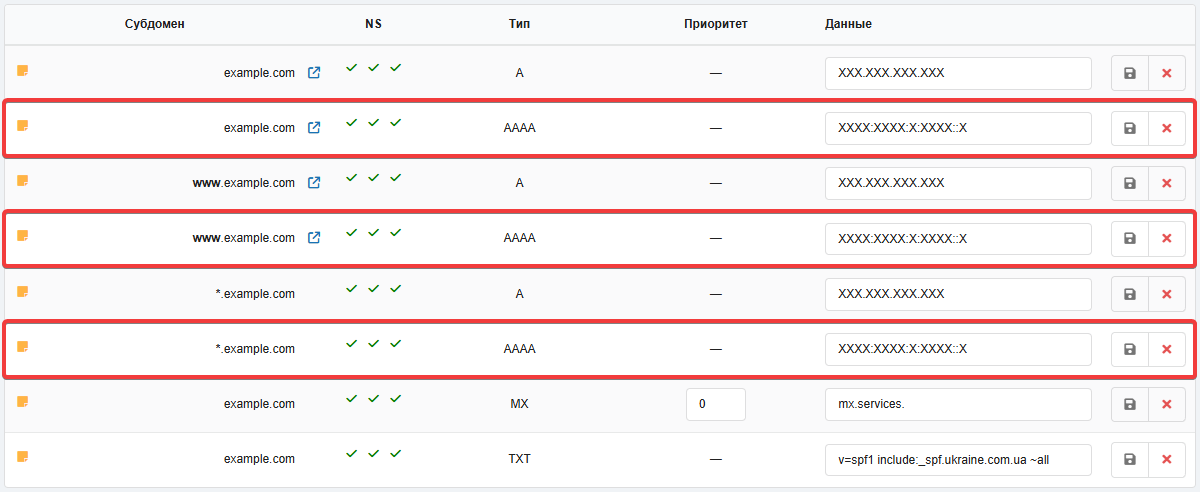1200x492 pixels.
Task: Edit IPv6 data field of *.example.com AAAA
Action: pos(958,349)
